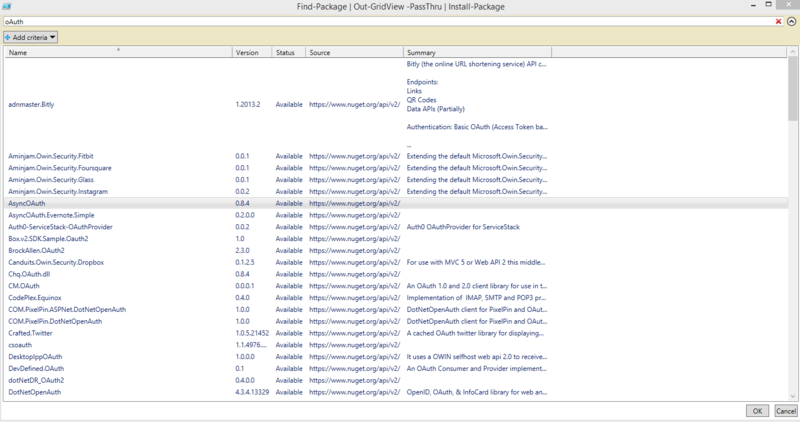Sort by the Summary column header
The width and height of the screenshot is (800, 422).
(478, 52)
